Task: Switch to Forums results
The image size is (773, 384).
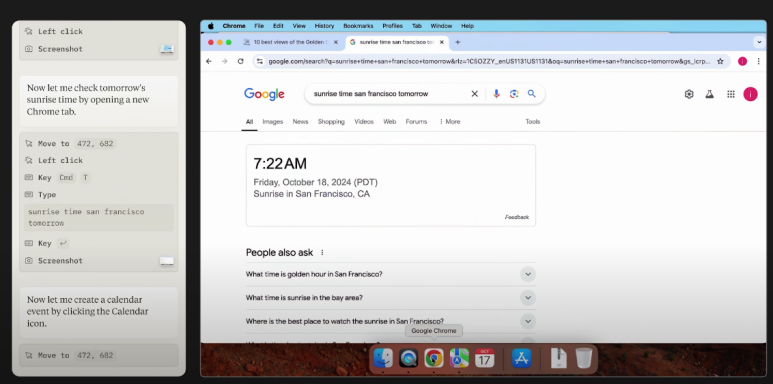Action: click(416, 122)
